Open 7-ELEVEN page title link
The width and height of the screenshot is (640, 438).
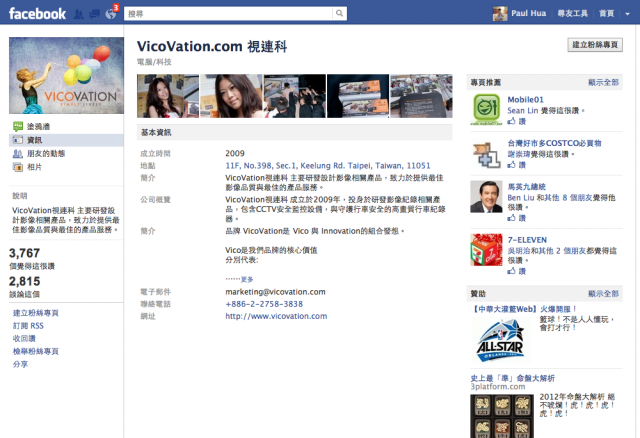[527, 240]
